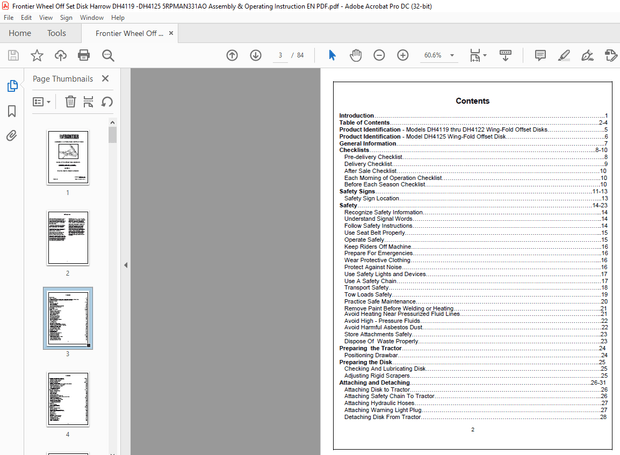Screen dimensions: 620x455
Task: Click the print pages thumbnail icon
Action: click(x=88, y=102)
